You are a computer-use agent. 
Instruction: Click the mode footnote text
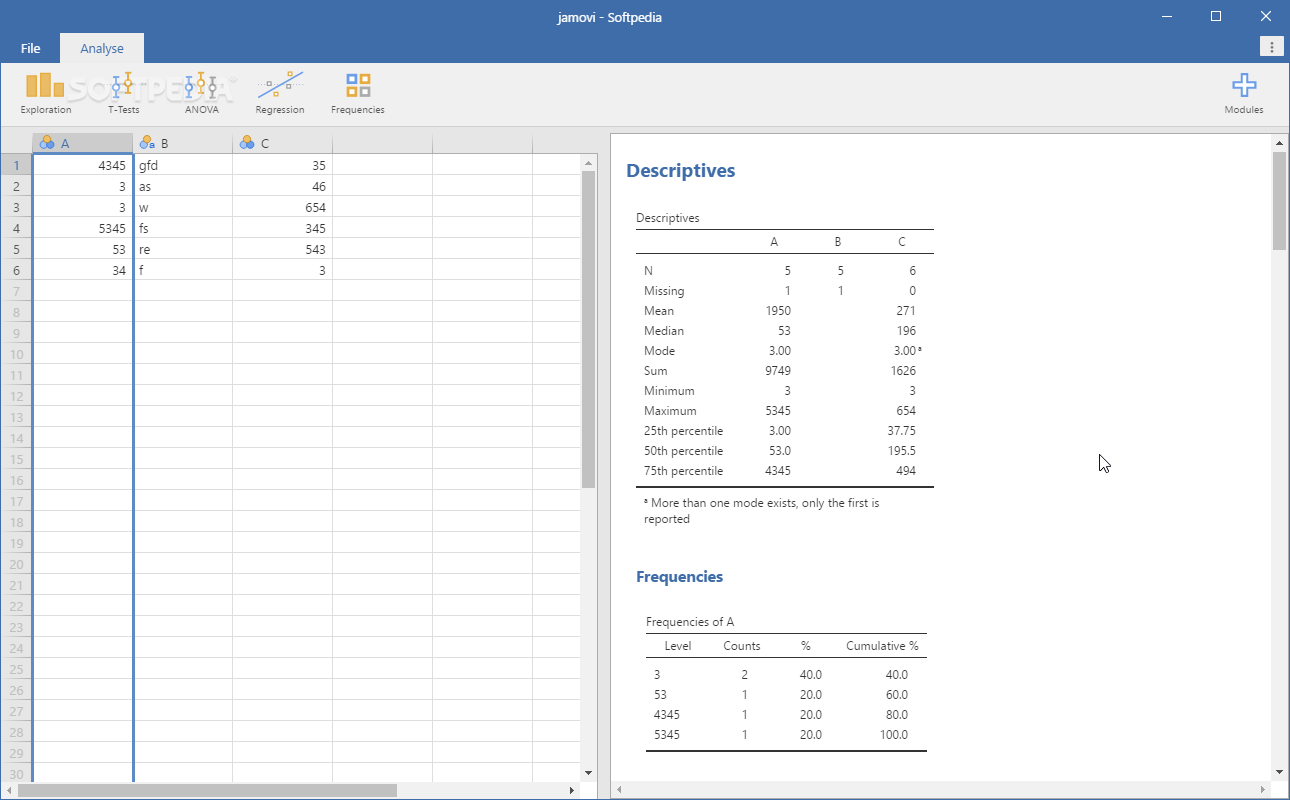761,511
